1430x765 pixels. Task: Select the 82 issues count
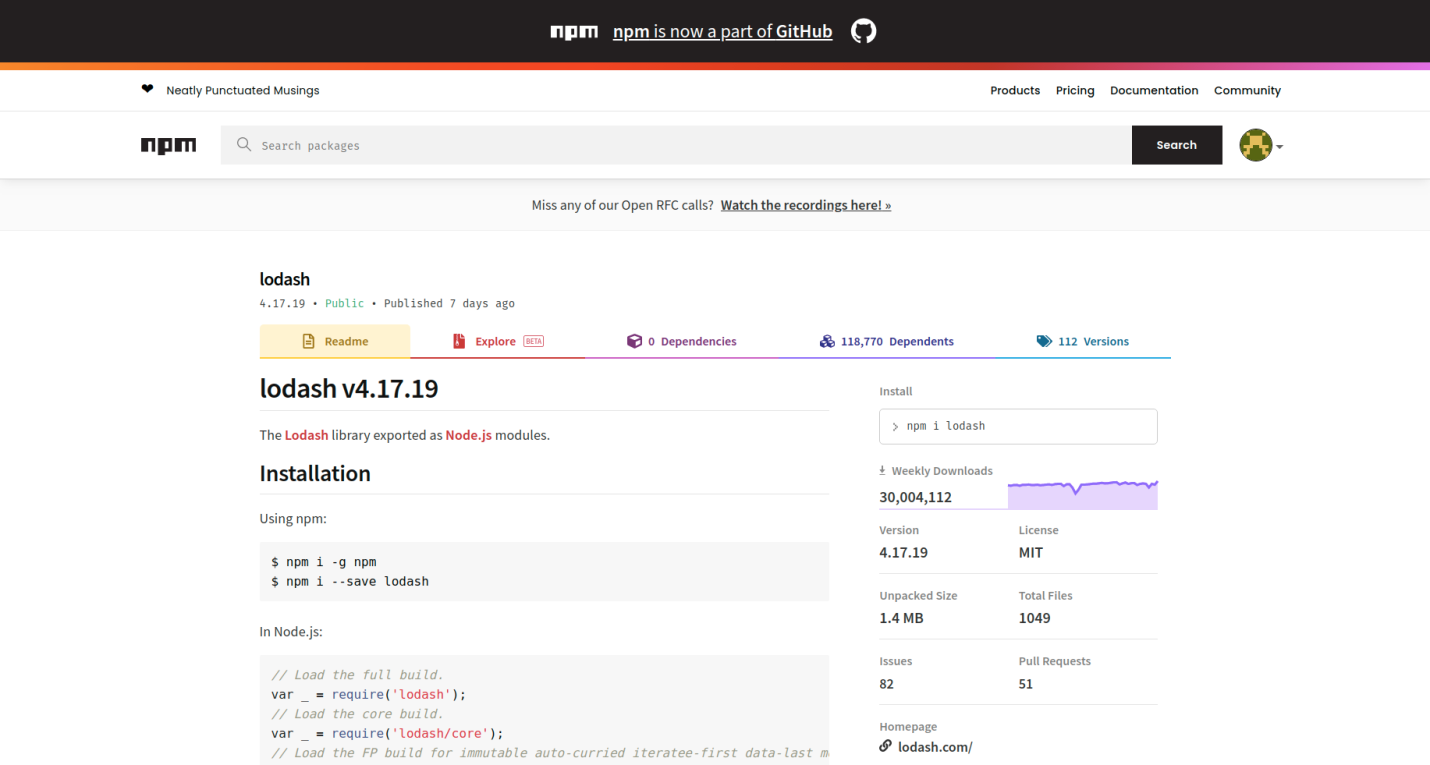coord(887,684)
